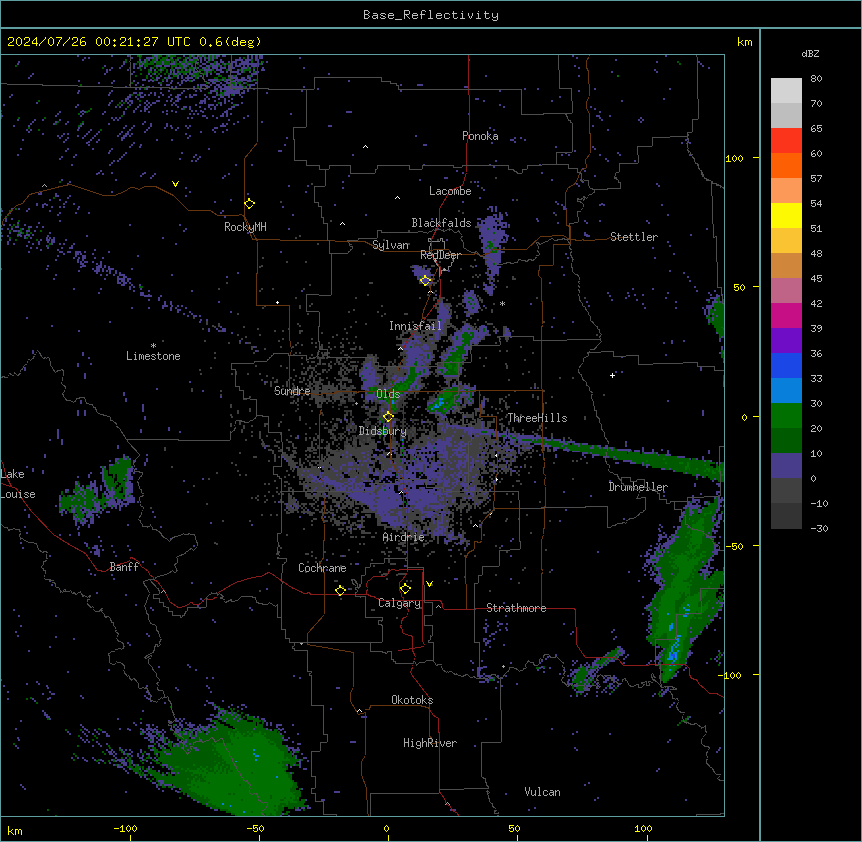Click the Base_Reflectivity title
Viewport: 862px width, 842px height.
pyautogui.click(x=431, y=15)
